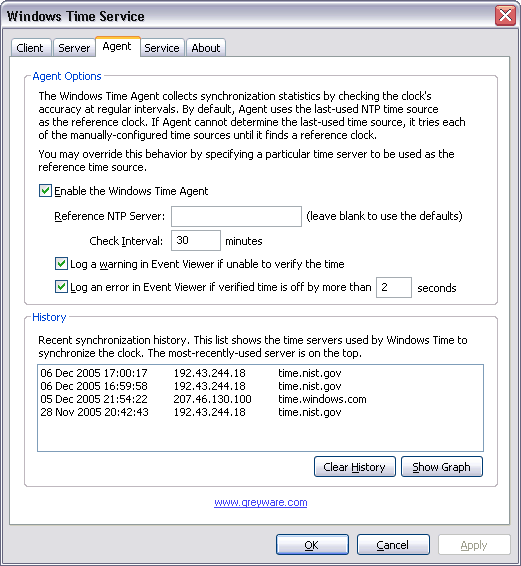Toggle Log a warning in Event Viewer checkbox
The image size is (521, 566).
point(61,264)
